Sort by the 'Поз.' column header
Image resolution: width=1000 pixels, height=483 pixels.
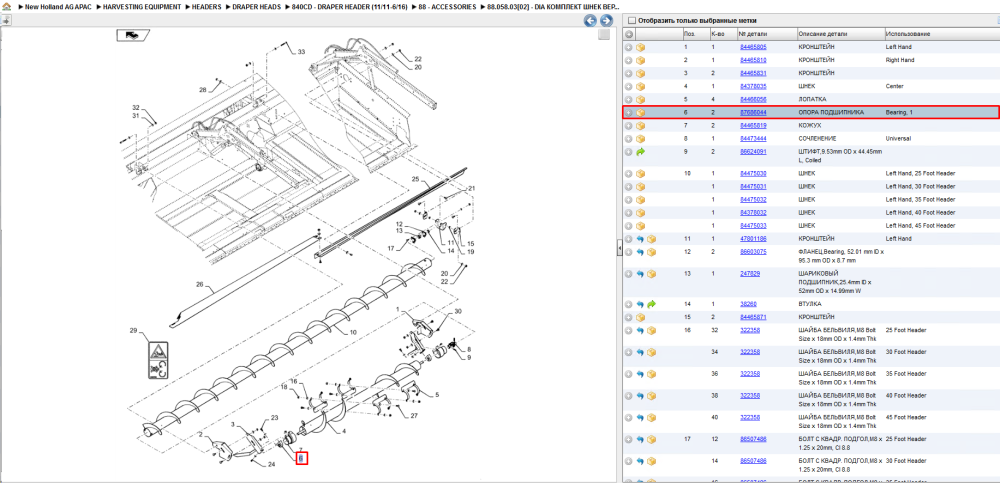coord(689,34)
